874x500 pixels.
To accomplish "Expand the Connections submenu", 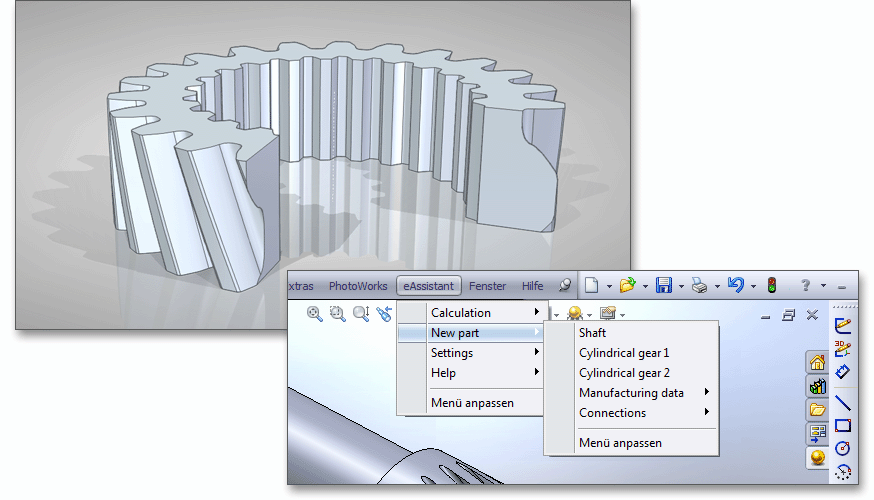I will click(x=612, y=413).
